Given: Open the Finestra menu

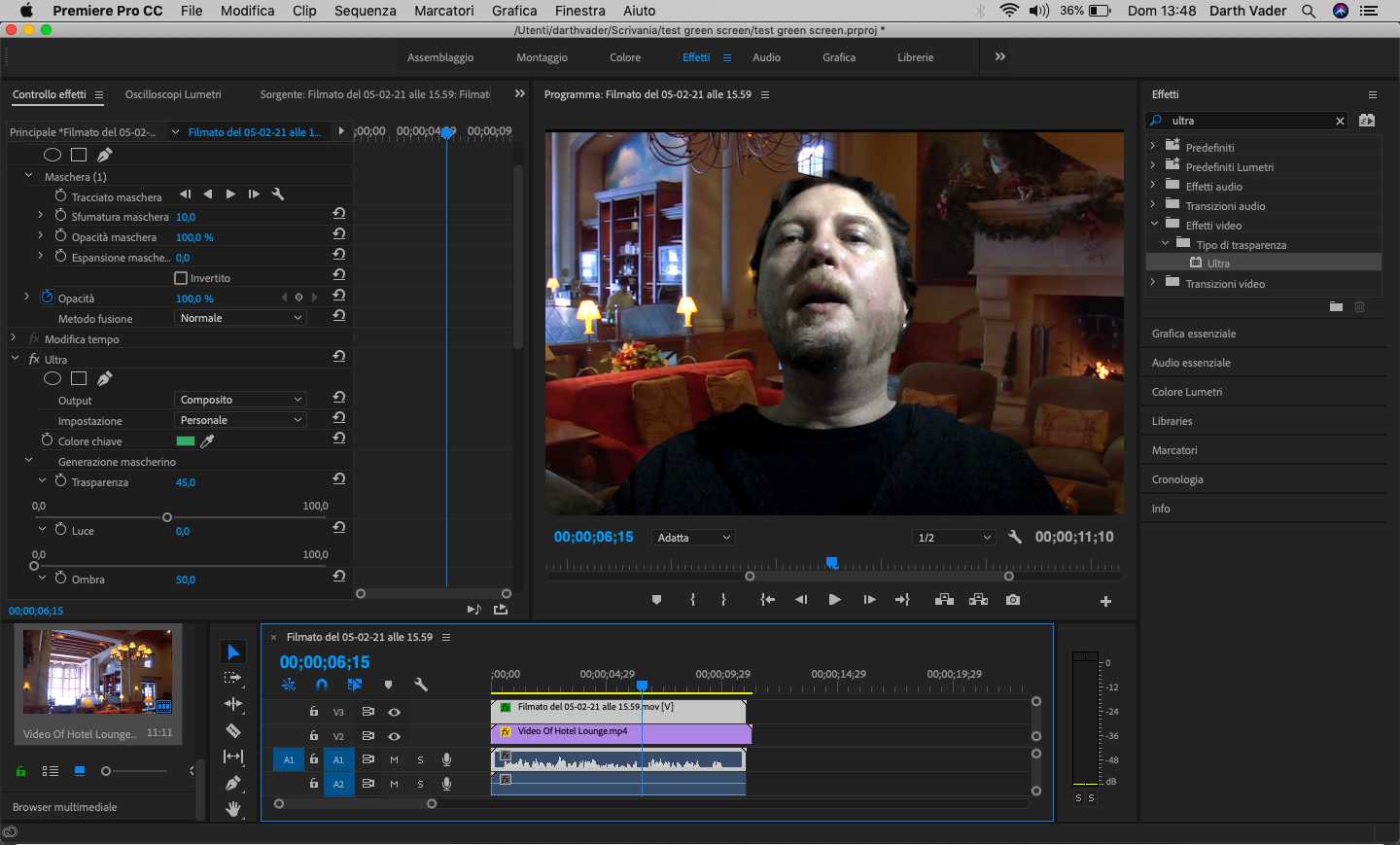Looking at the screenshot, I should point(580,11).
